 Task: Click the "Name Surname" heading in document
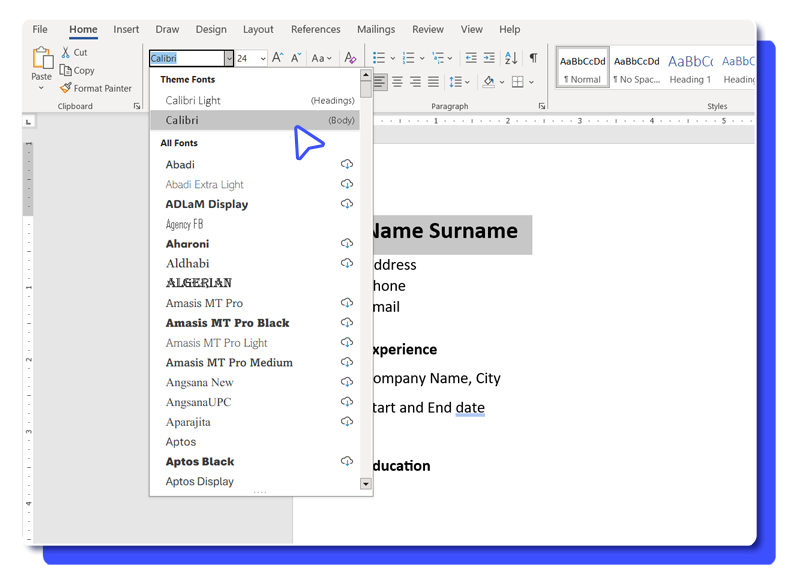point(444,231)
